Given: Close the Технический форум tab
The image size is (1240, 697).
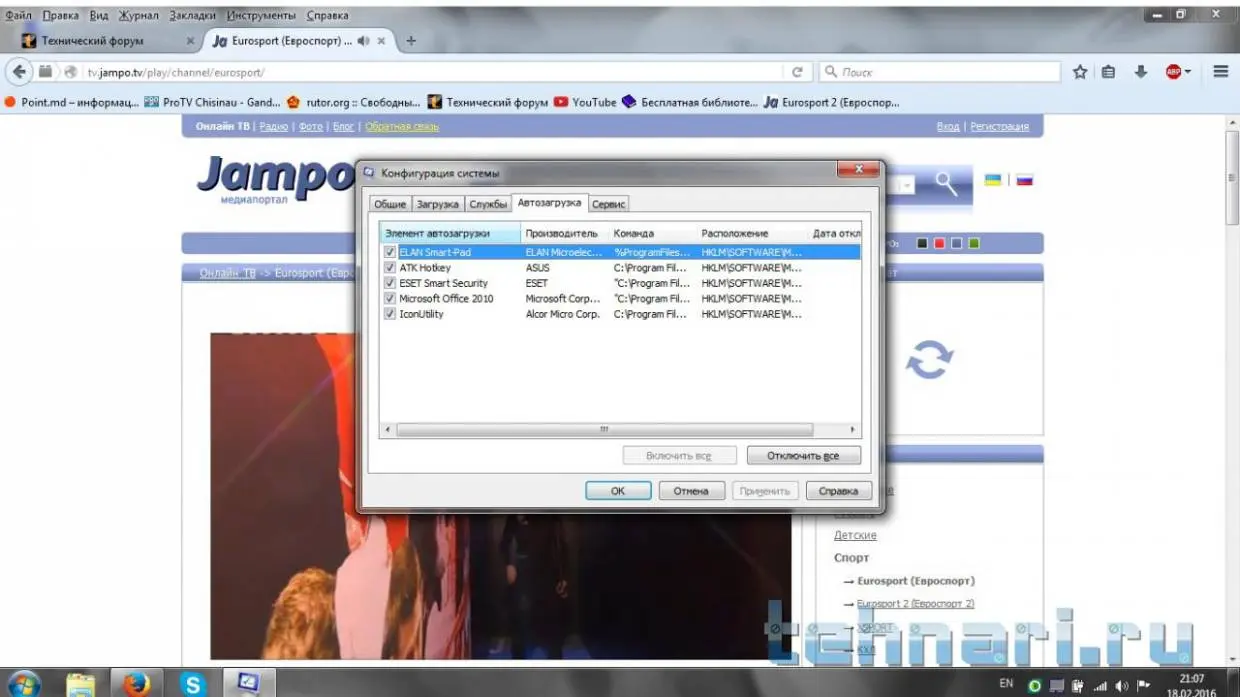Looking at the screenshot, I should pyautogui.click(x=191, y=41).
